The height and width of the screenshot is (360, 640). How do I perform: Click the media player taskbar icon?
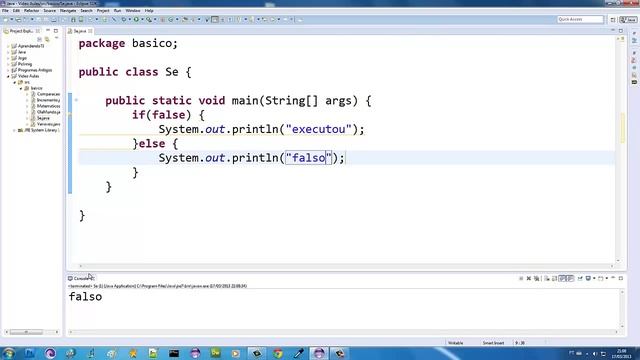(236, 353)
